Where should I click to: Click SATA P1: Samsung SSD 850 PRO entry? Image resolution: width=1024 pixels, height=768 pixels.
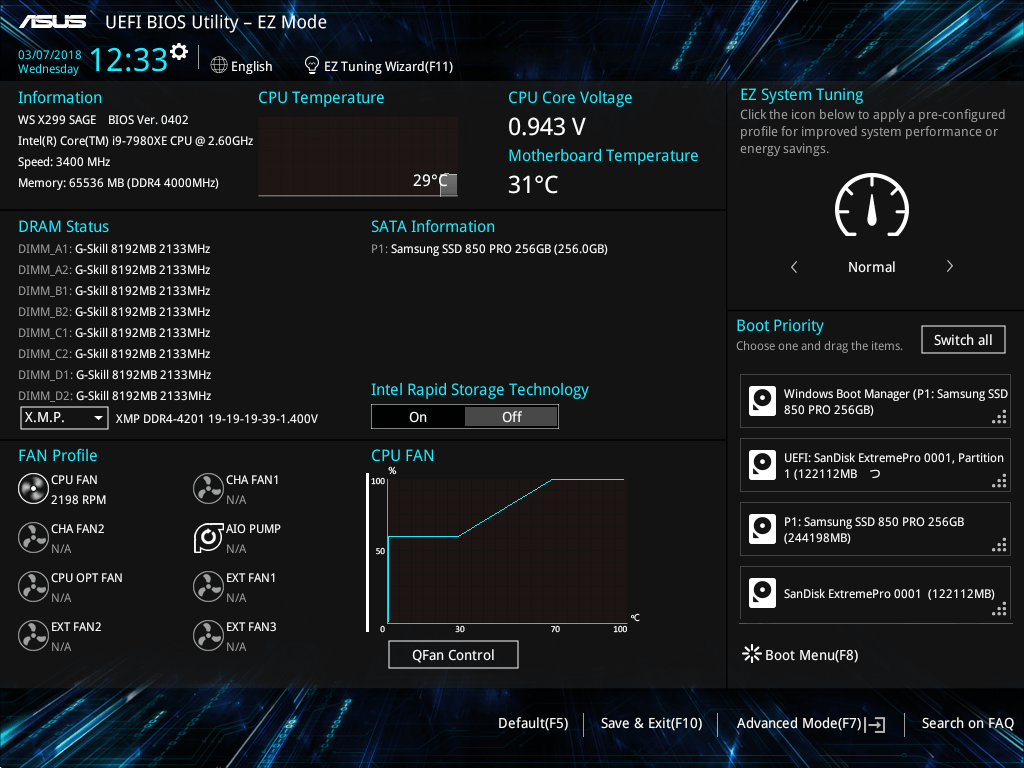489,249
